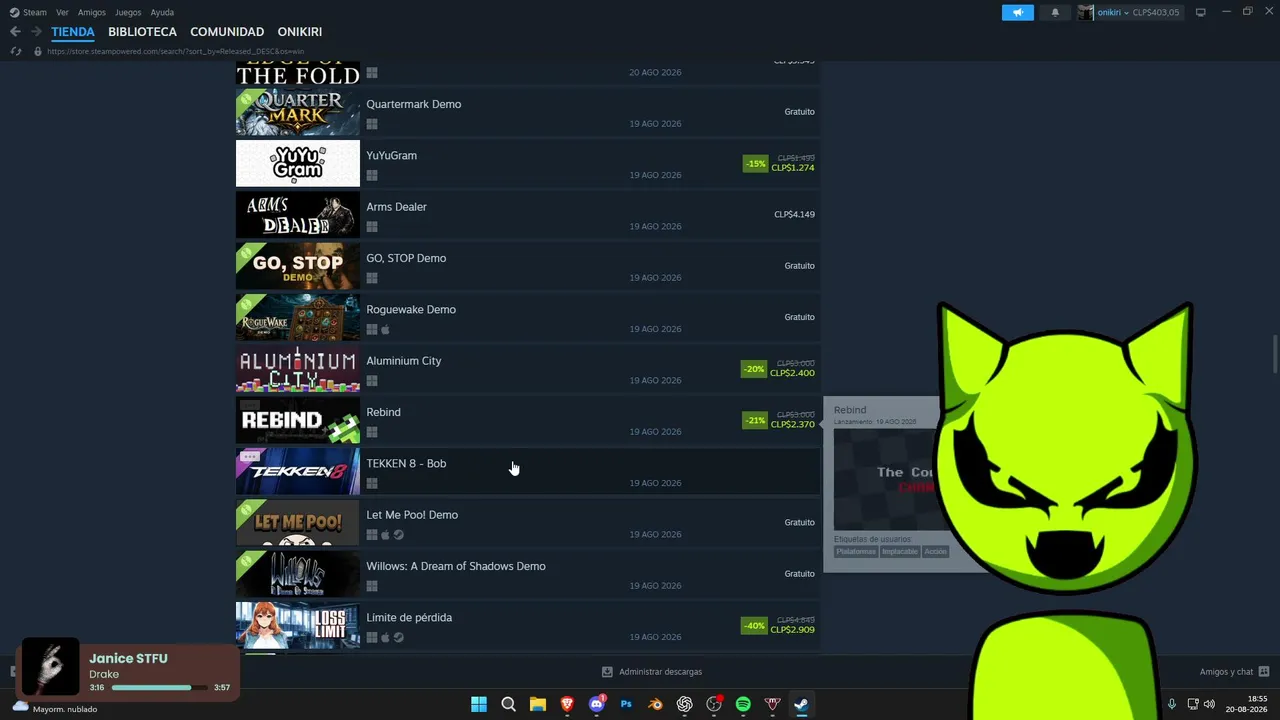Open ChatGPT from the taskbar

pyautogui.click(x=685, y=704)
